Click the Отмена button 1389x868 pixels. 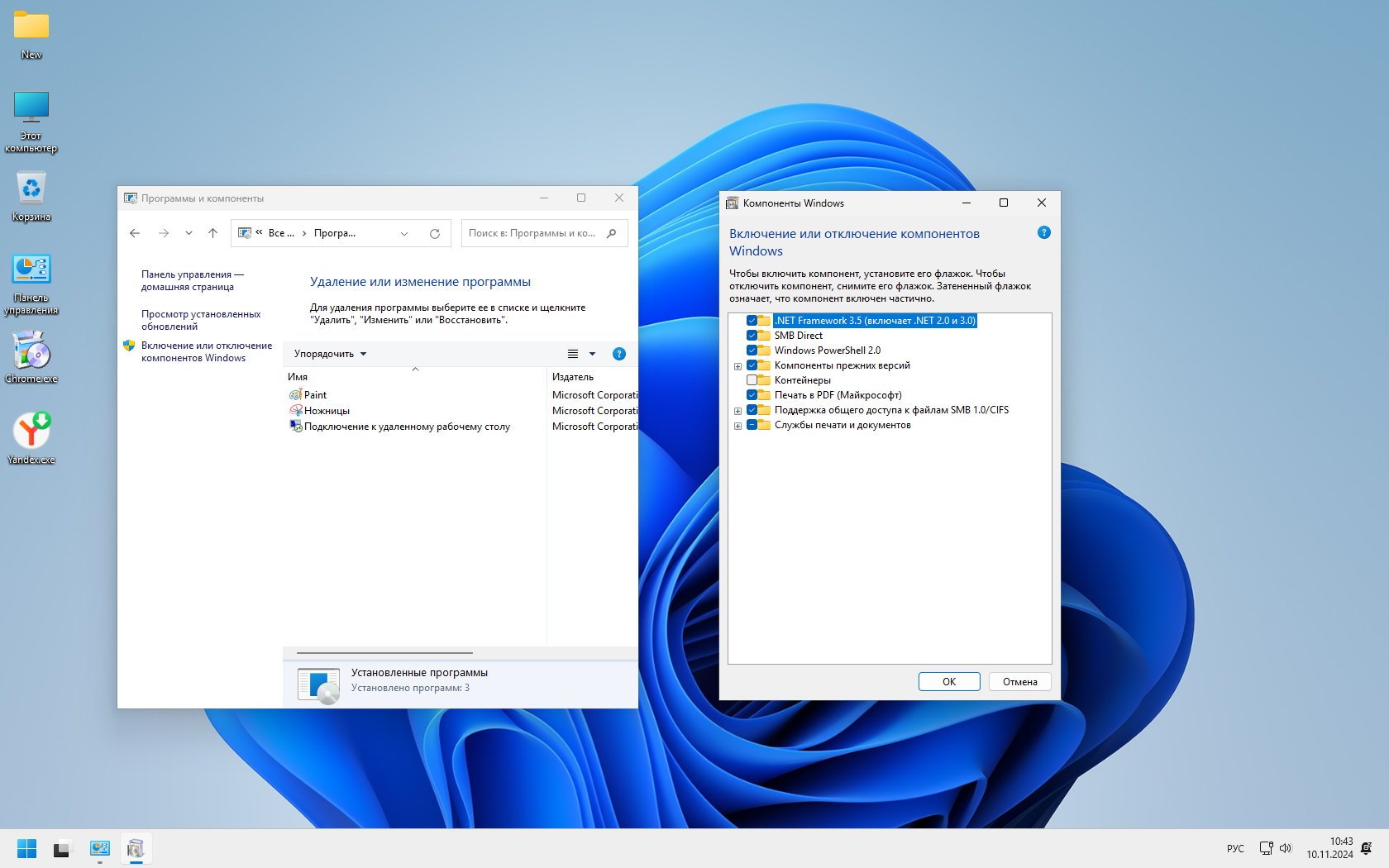1019,682
